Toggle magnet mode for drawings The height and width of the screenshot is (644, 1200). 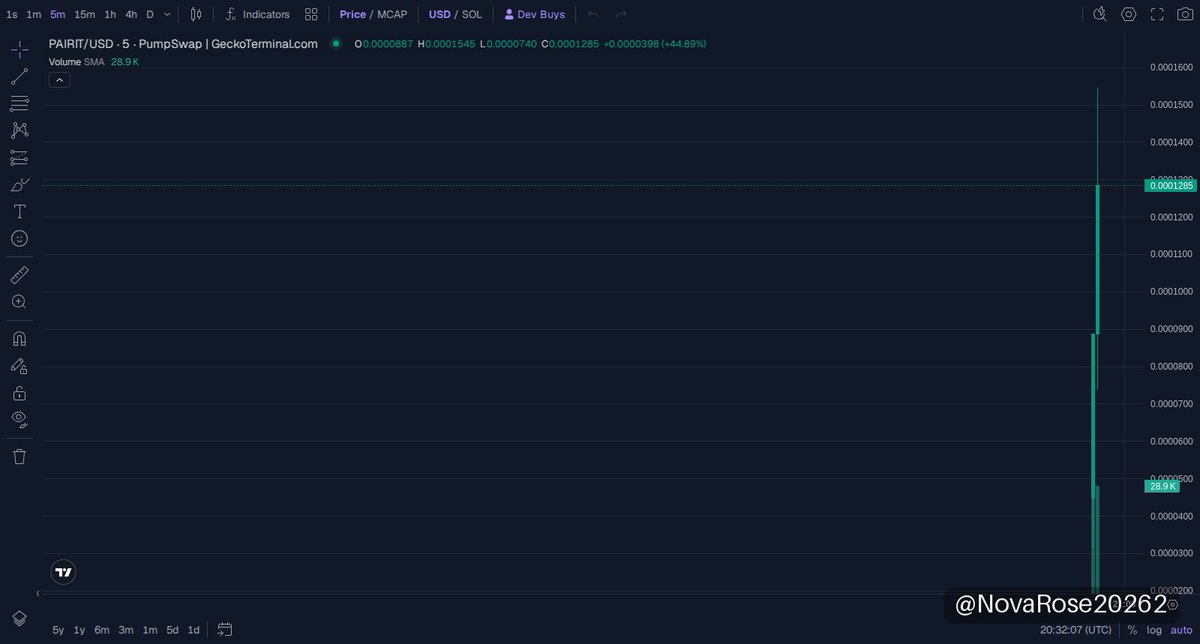(x=19, y=339)
